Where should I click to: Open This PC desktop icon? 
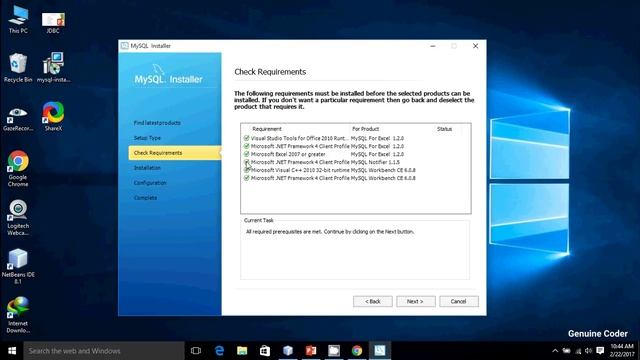coord(18,19)
